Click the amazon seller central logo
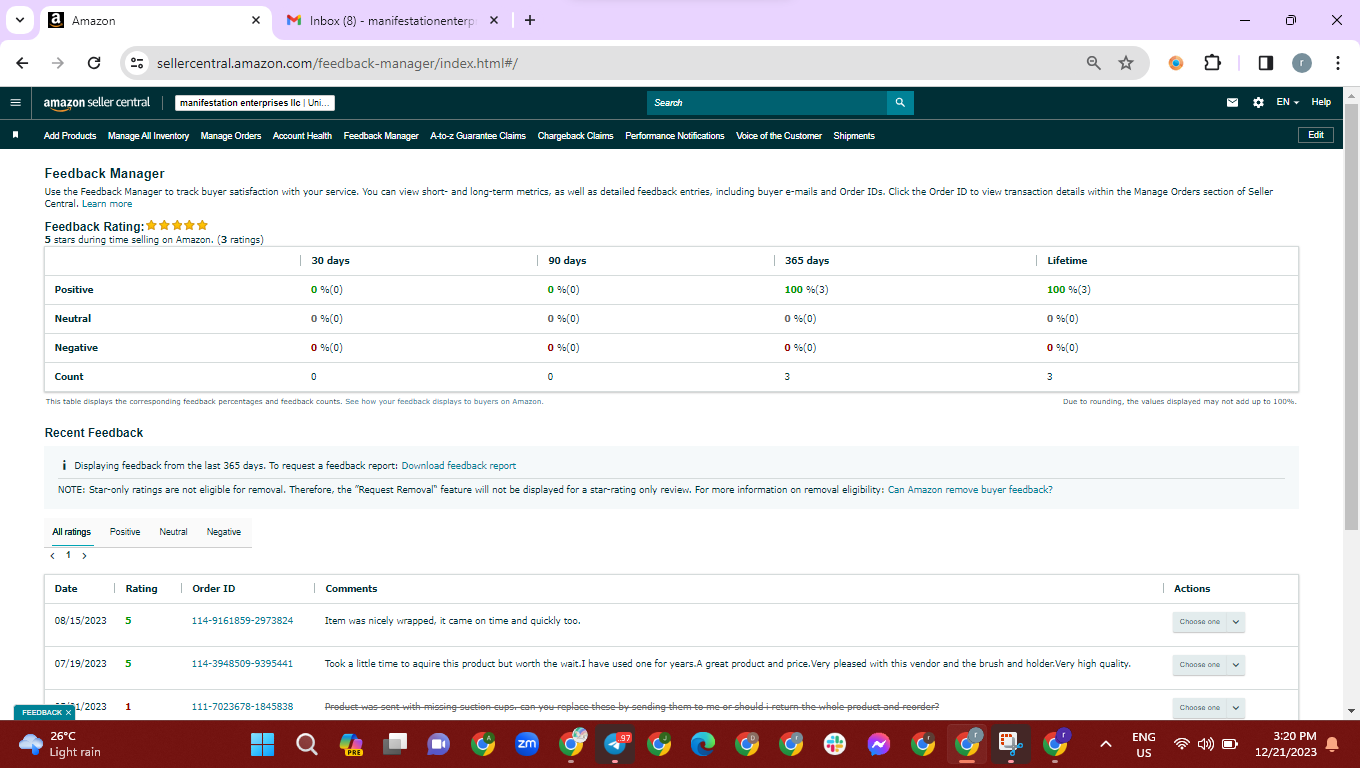1360x768 pixels. point(97,102)
